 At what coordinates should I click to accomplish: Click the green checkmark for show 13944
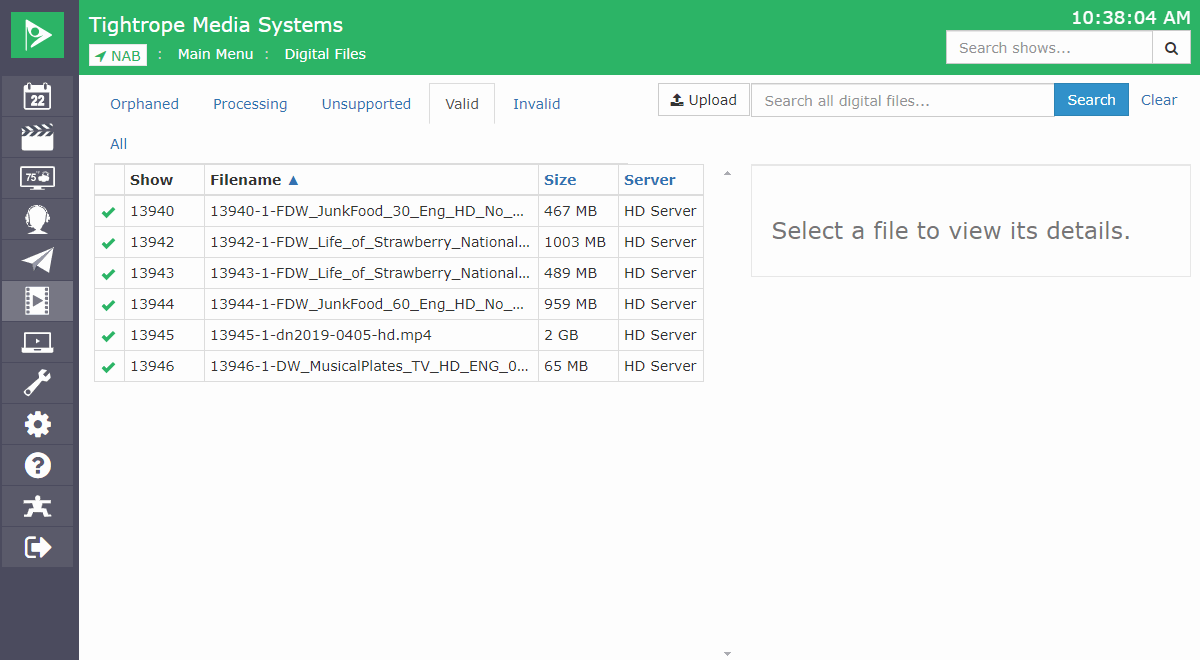coord(109,305)
